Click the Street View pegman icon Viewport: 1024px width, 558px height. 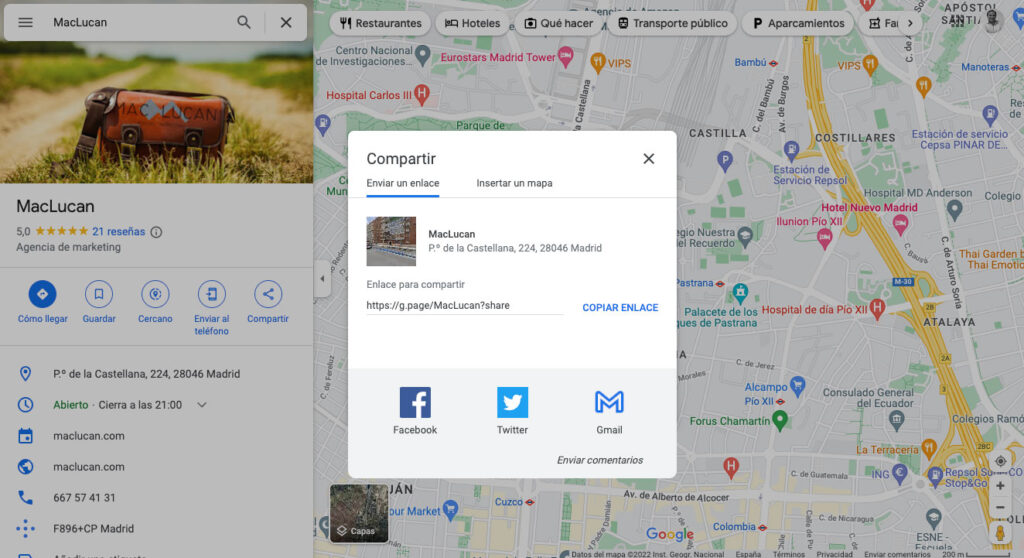[x=1000, y=533]
